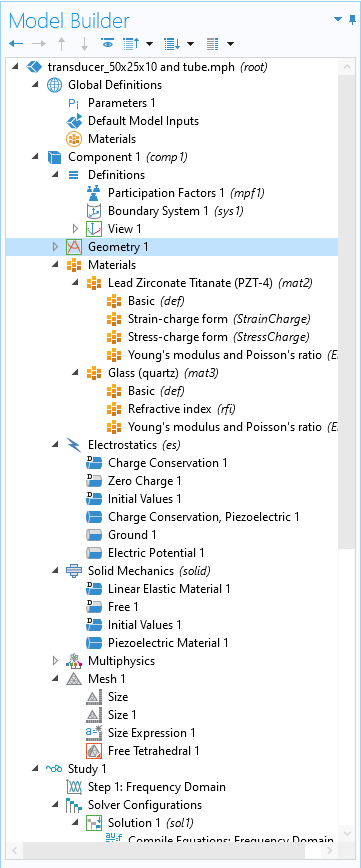Click the Solid Mechanics physics icon
Viewport: 361px width, 868px height.
pyautogui.click(x=74, y=571)
